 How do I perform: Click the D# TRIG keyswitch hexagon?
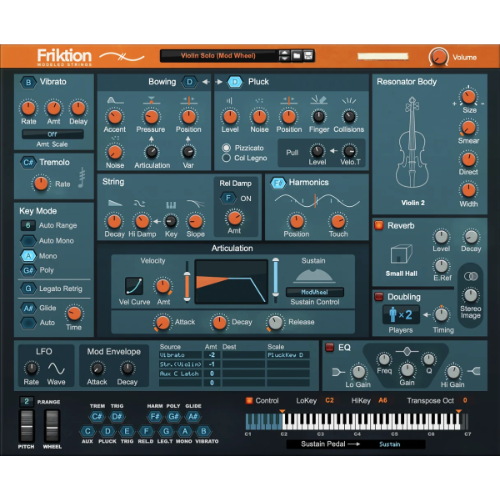click(117, 416)
